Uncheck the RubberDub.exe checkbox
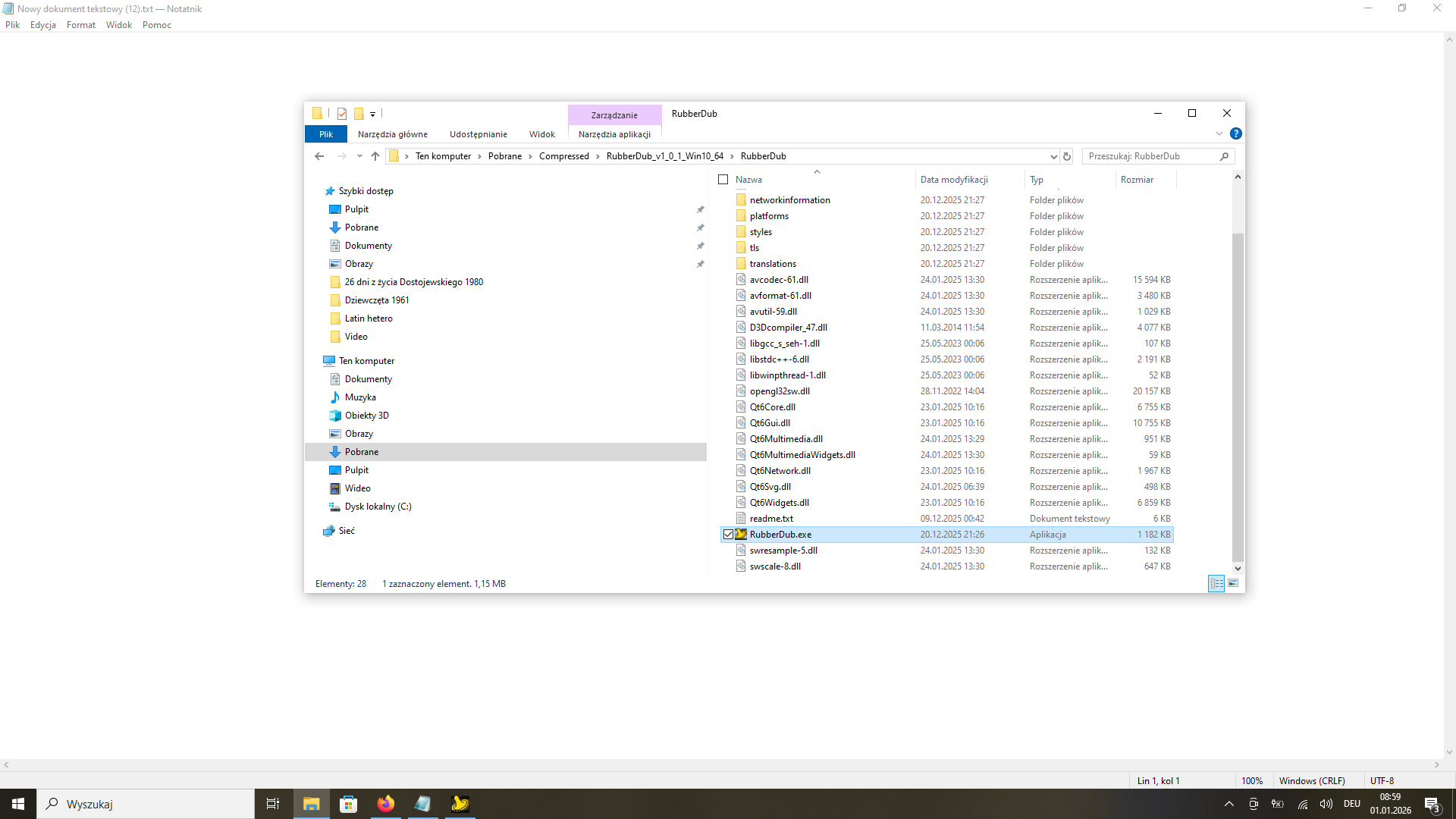Viewport: 1456px width, 819px height. click(x=728, y=535)
